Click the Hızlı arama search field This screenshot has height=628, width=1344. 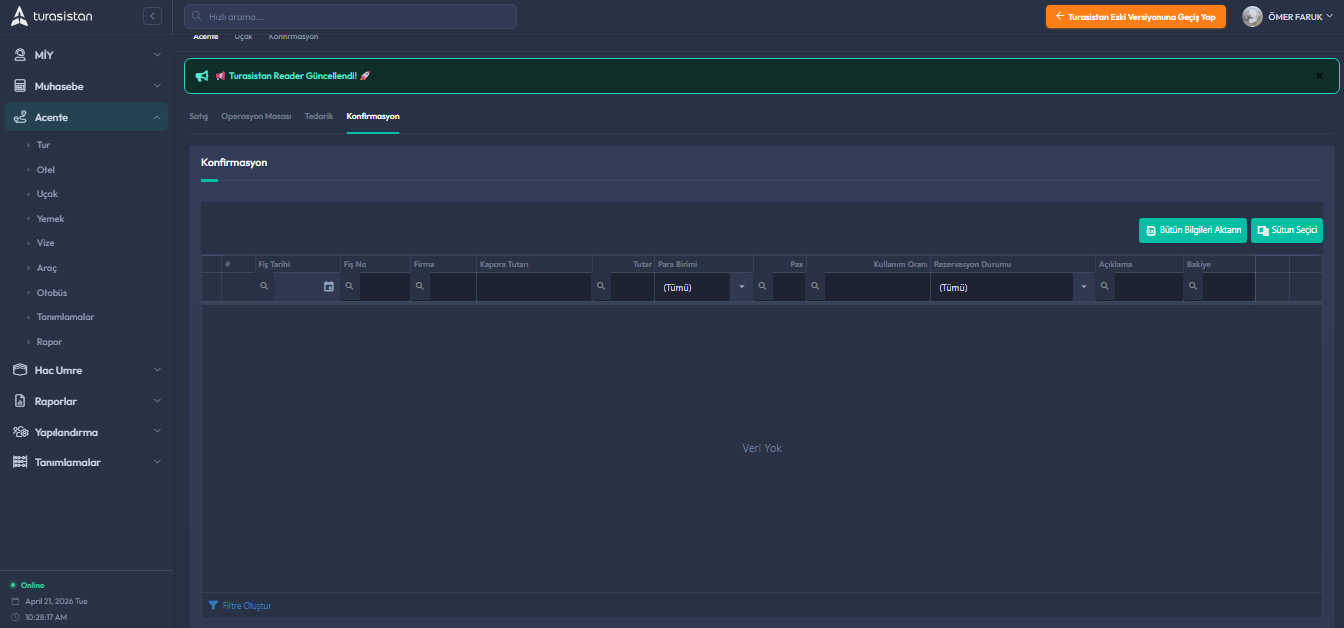tap(350, 16)
